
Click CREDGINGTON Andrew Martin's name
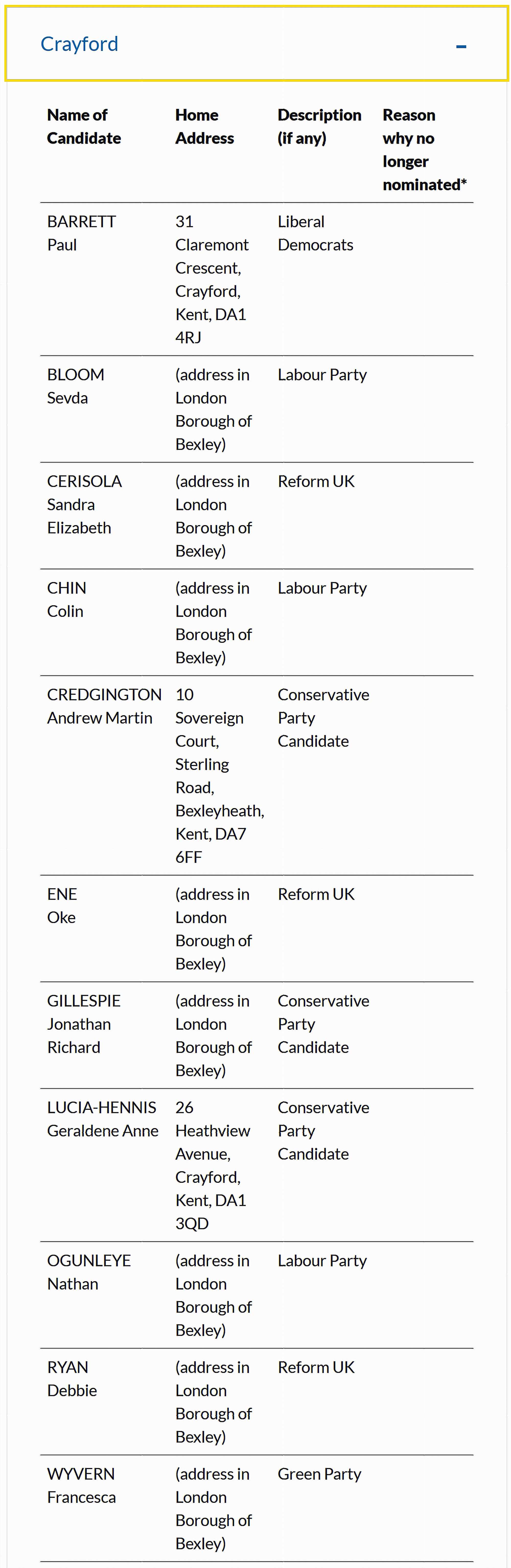click(x=104, y=706)
